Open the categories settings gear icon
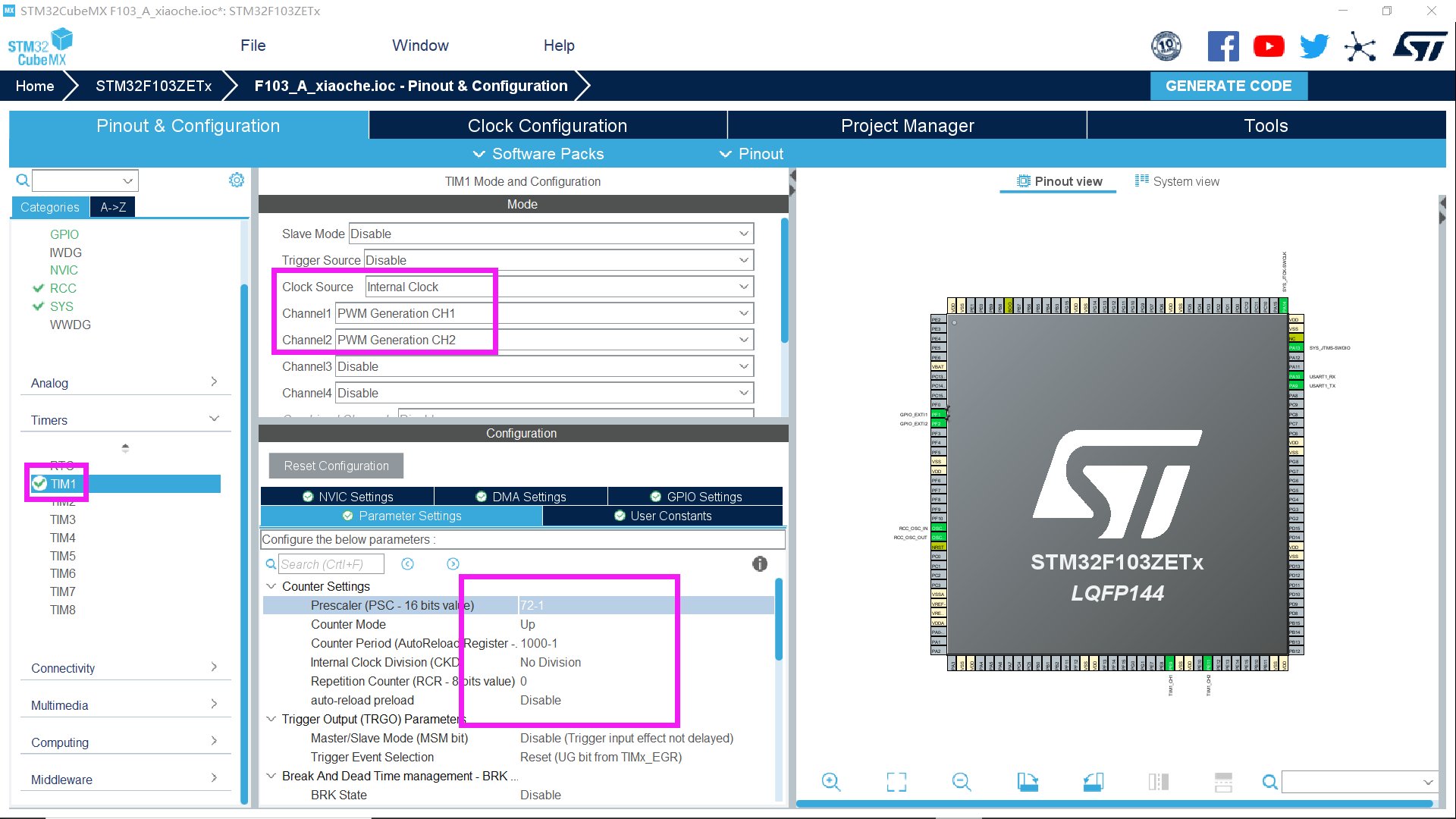Viewport: 1456px width, 819px height. 237,180
